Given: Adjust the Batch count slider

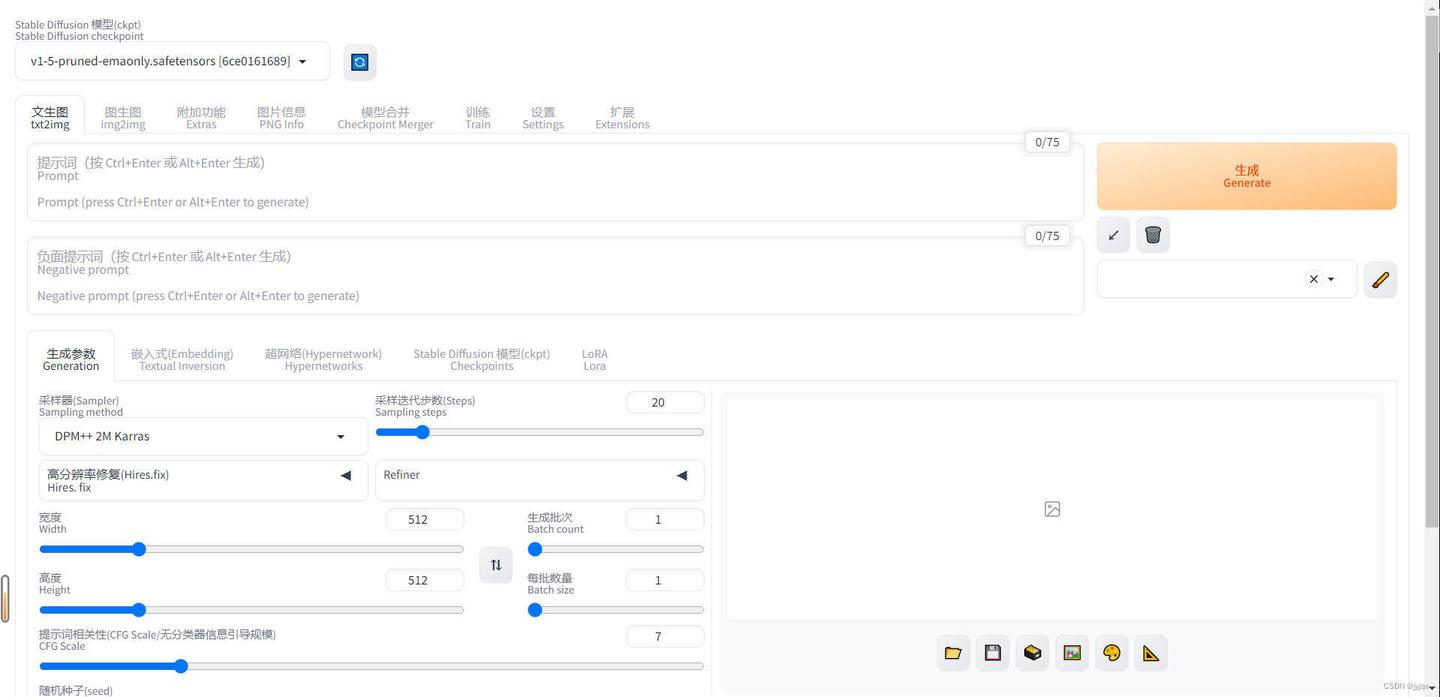Looking at the screenshot, I should click(615, 549).
